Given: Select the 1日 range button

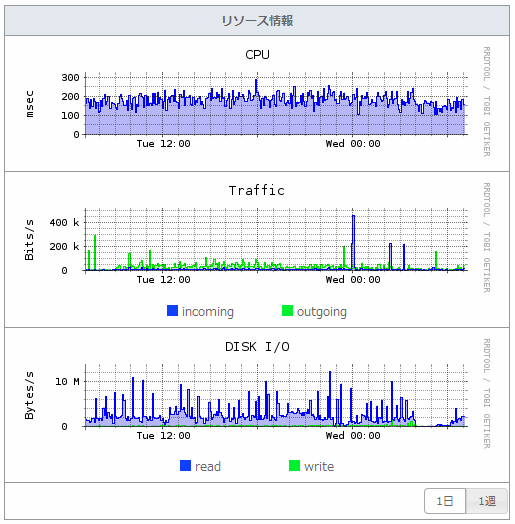Looking at the screenshot, I should [445, 501].
